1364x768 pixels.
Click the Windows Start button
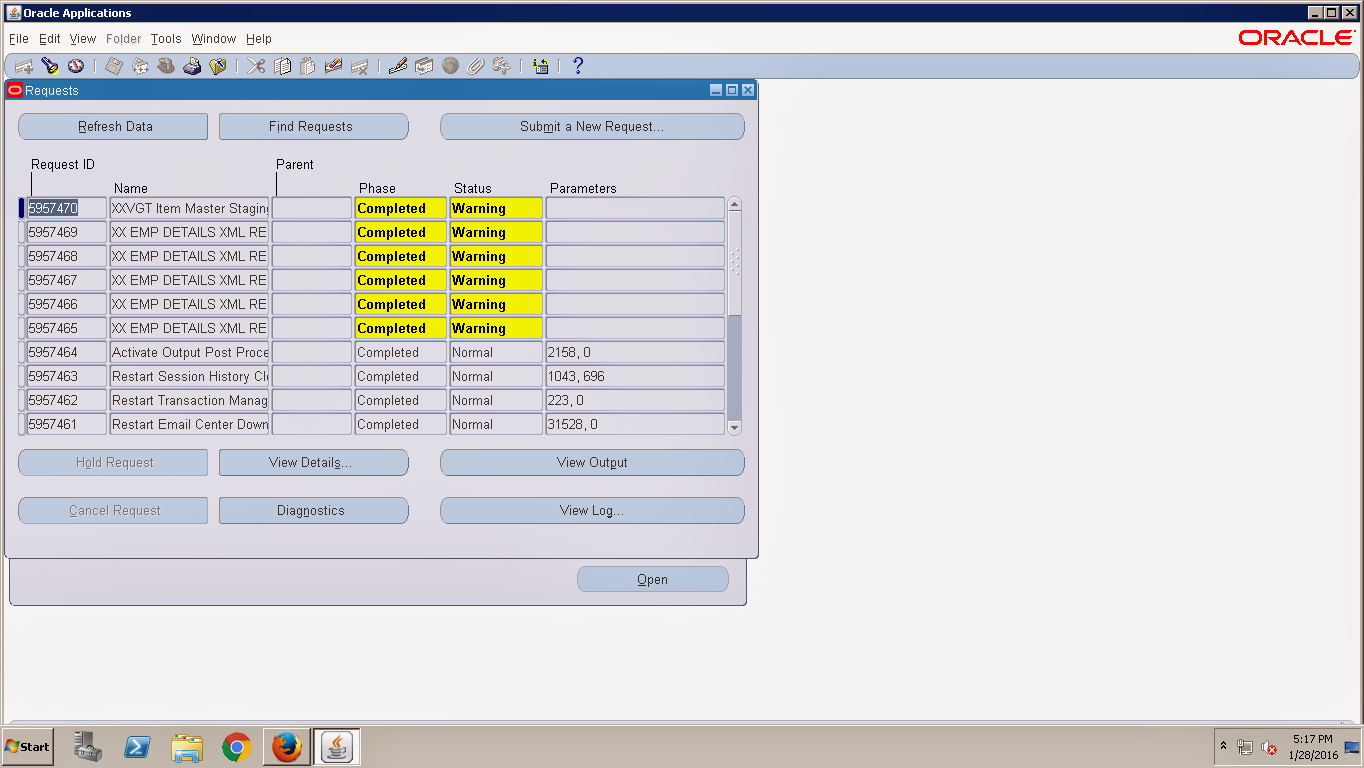[28, 747]
